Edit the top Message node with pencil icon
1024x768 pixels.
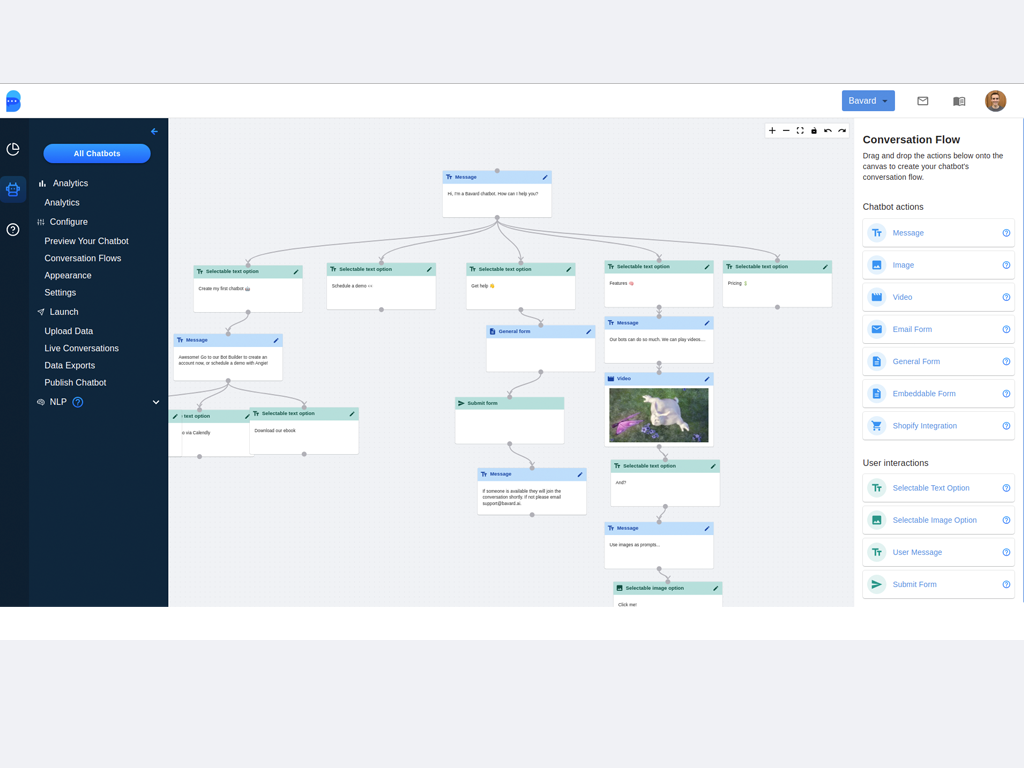pyautogui.click(x=545, y=177)
